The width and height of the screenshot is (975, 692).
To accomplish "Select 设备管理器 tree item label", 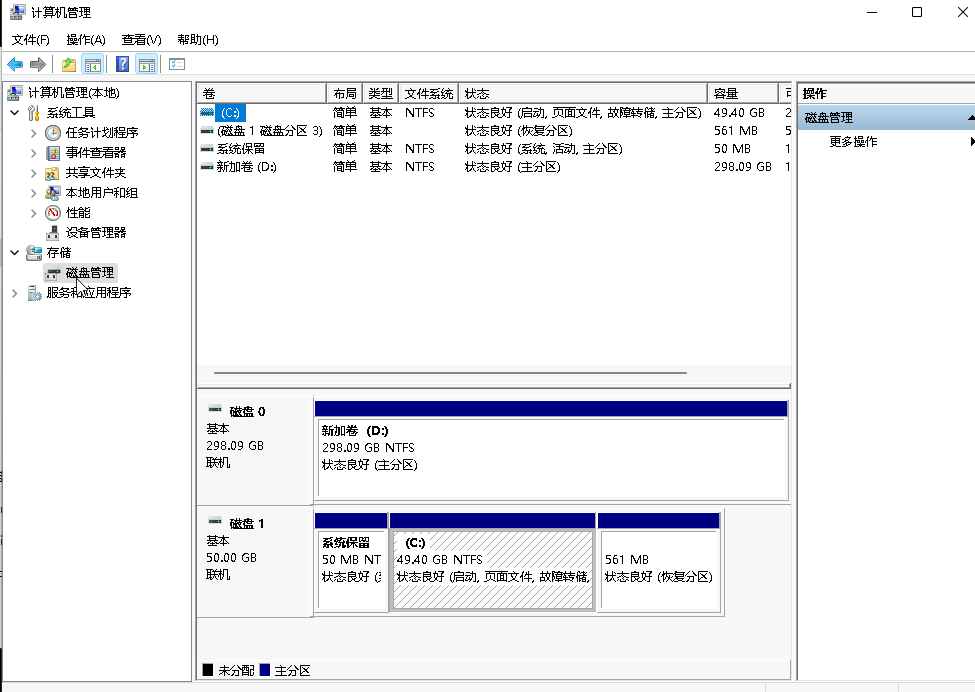I will click(x=96, y=233).
